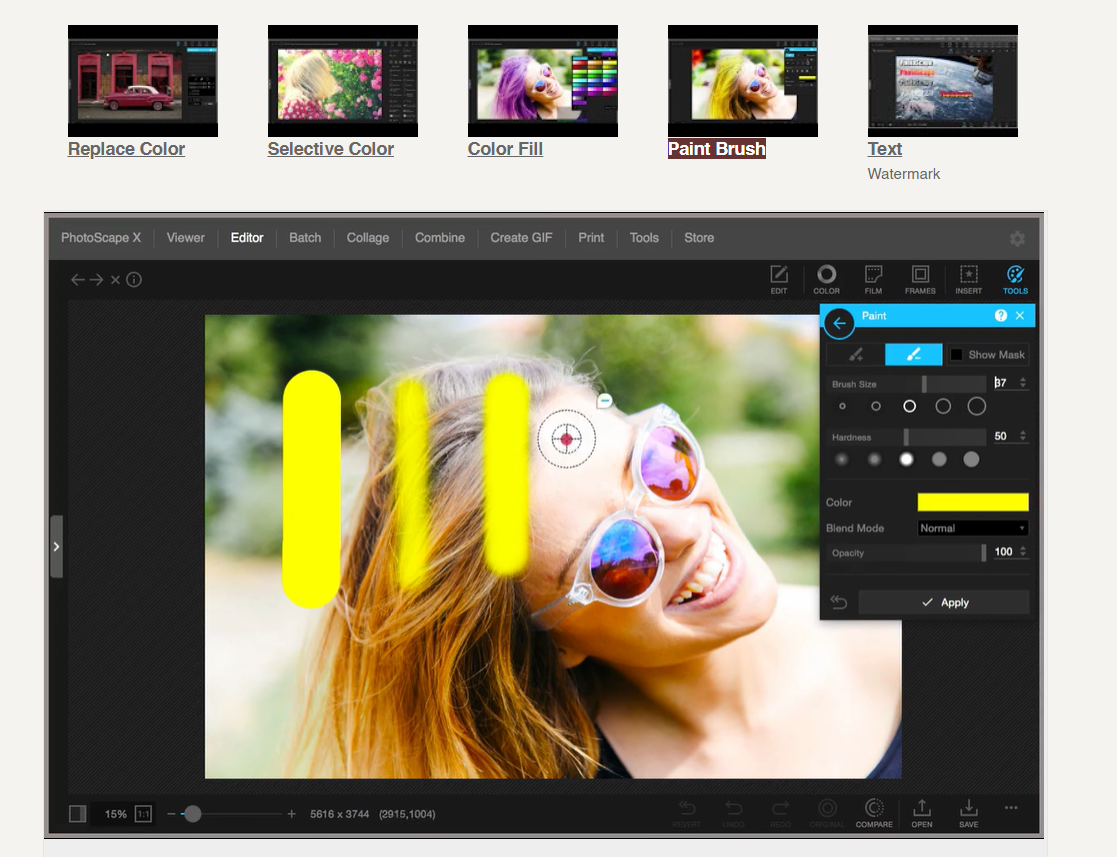Switch to the Collage tab
Image resolution: width=1117 pixels, height=857 pixels.
[x=368, y=238]
